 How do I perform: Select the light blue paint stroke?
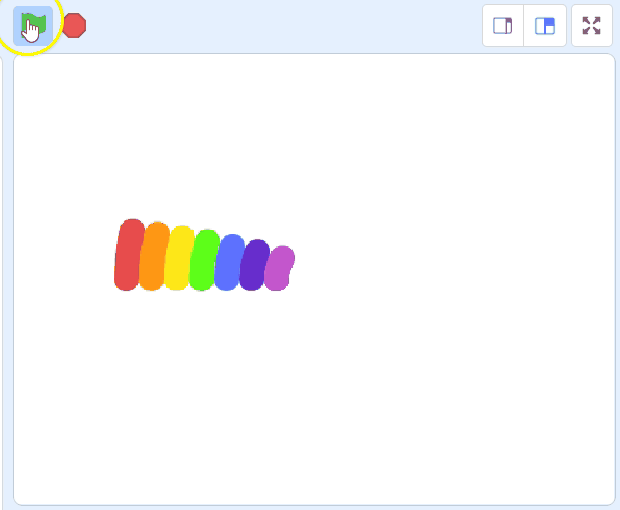click(x=228, y=263)
